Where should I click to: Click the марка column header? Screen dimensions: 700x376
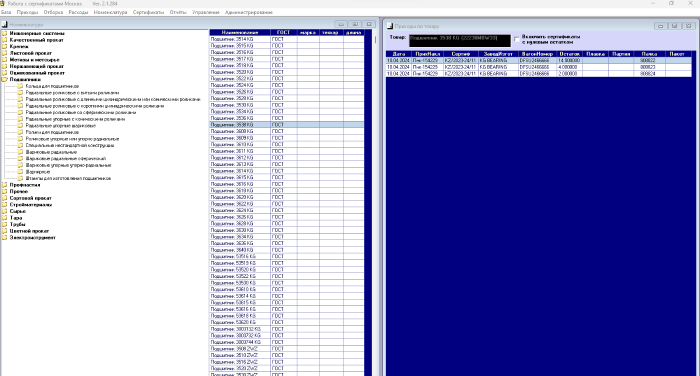[x=308, y=33]
